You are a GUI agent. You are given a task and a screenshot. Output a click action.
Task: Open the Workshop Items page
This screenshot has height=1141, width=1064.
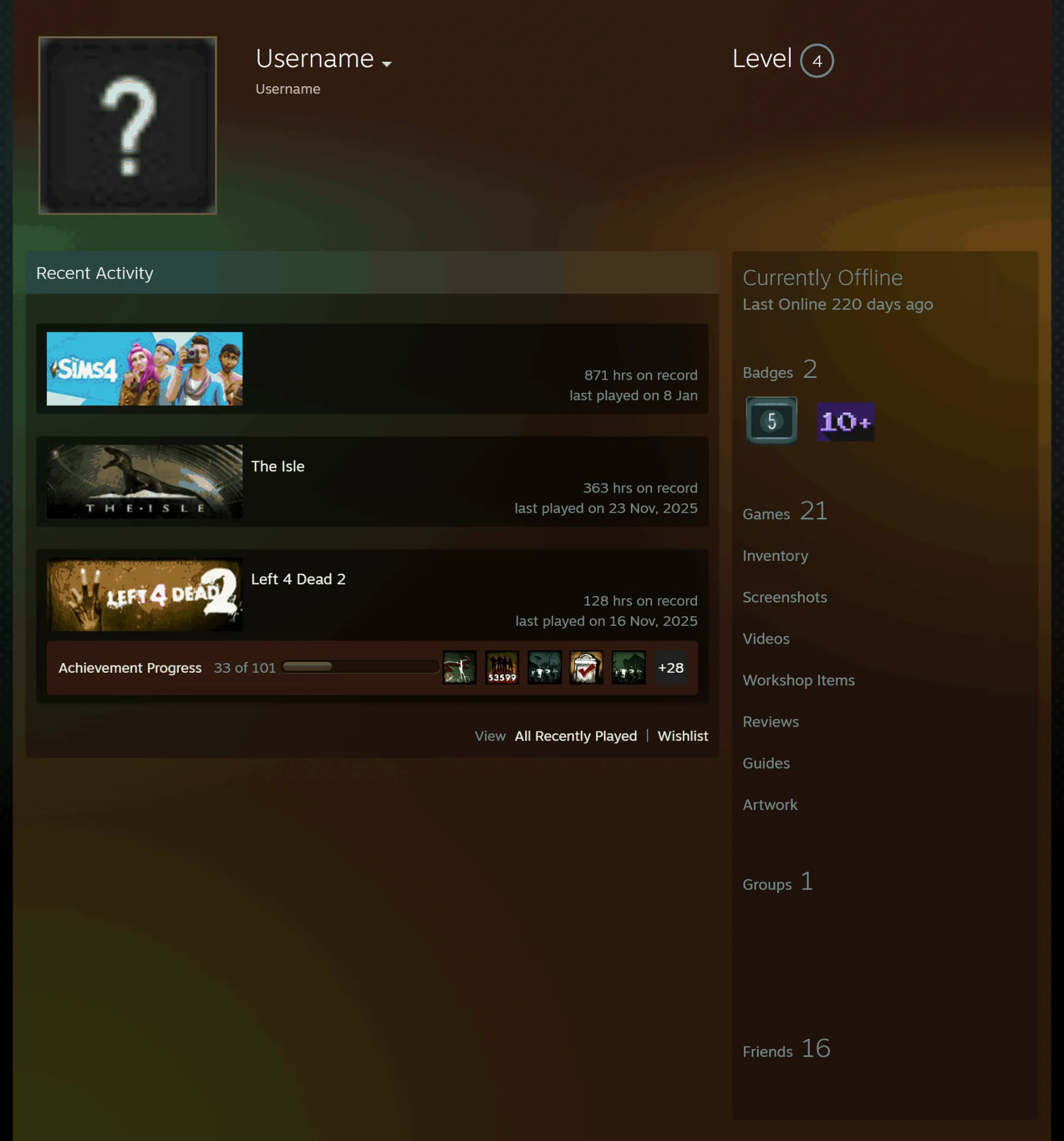tap(798, 680)
